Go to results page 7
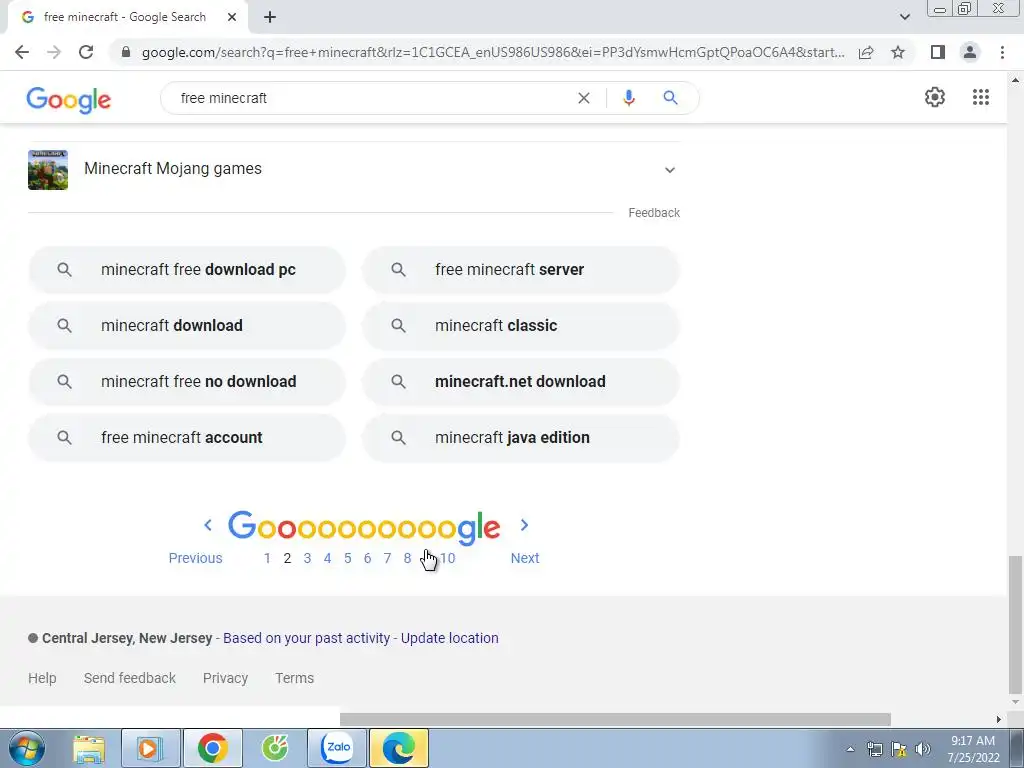This screenshot has height=768, width=1024. pos(387,558)
